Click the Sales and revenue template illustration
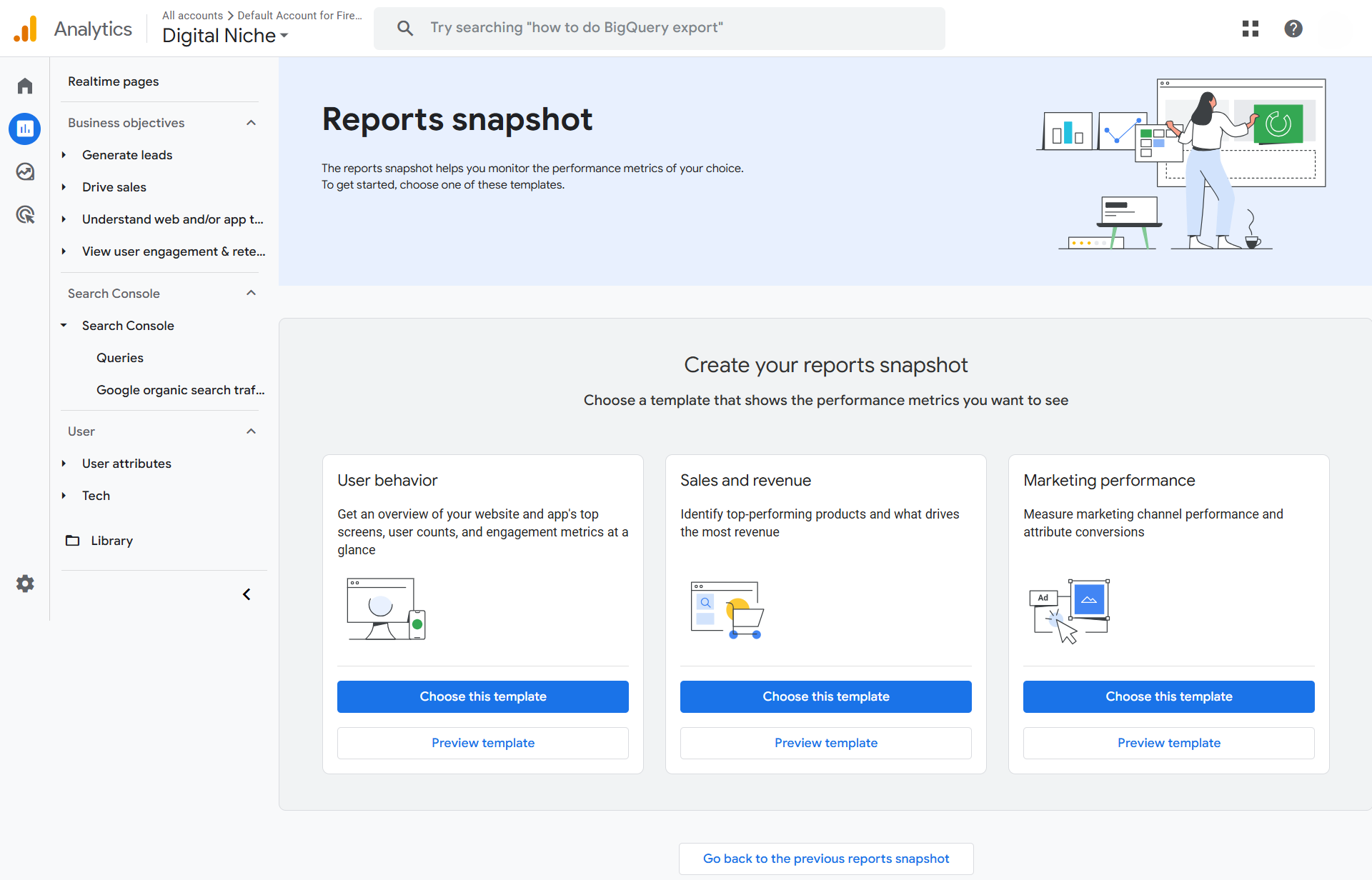This screenshot has width=1372, height=880. click(x=727, y=610)
